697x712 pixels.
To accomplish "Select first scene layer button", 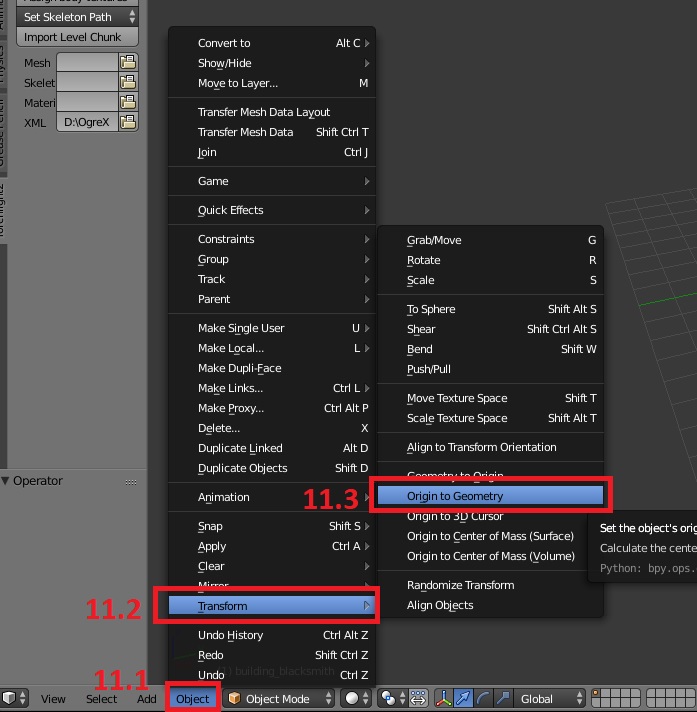I will pos(596,693).
